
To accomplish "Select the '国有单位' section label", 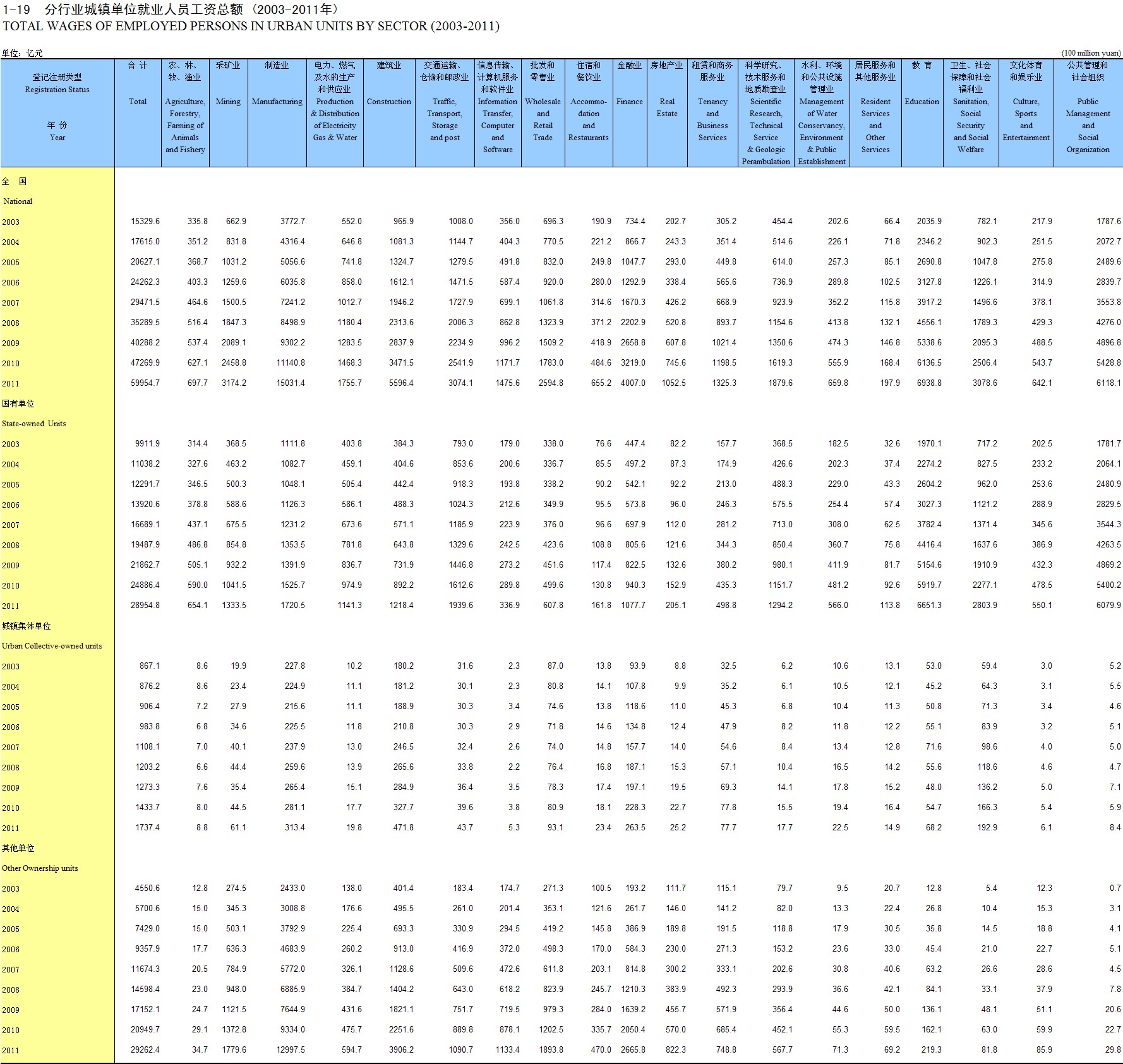I will tap(18, 403).
